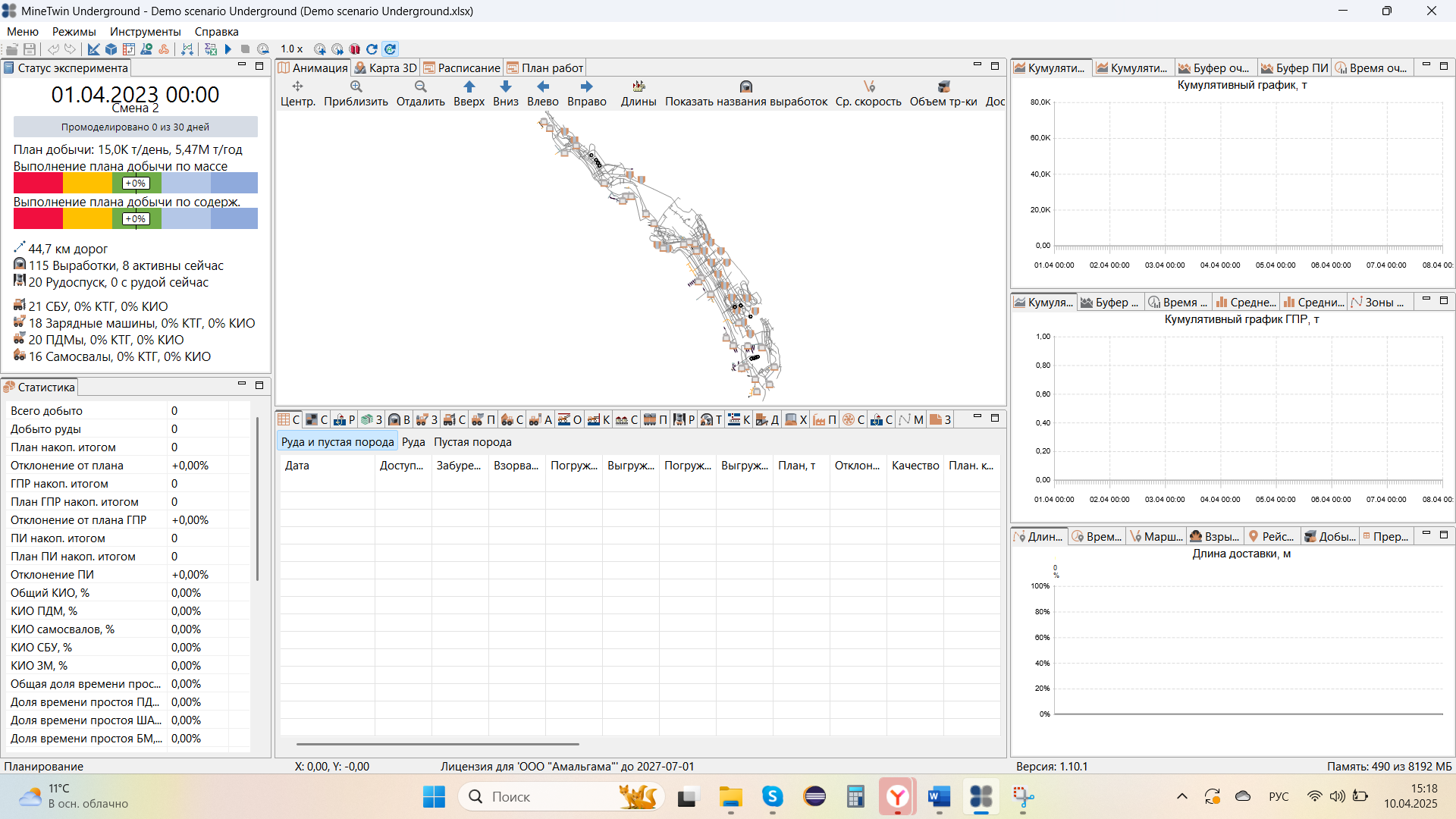
Task: Open the bottom tab labeled О
Action: [570, 420]
